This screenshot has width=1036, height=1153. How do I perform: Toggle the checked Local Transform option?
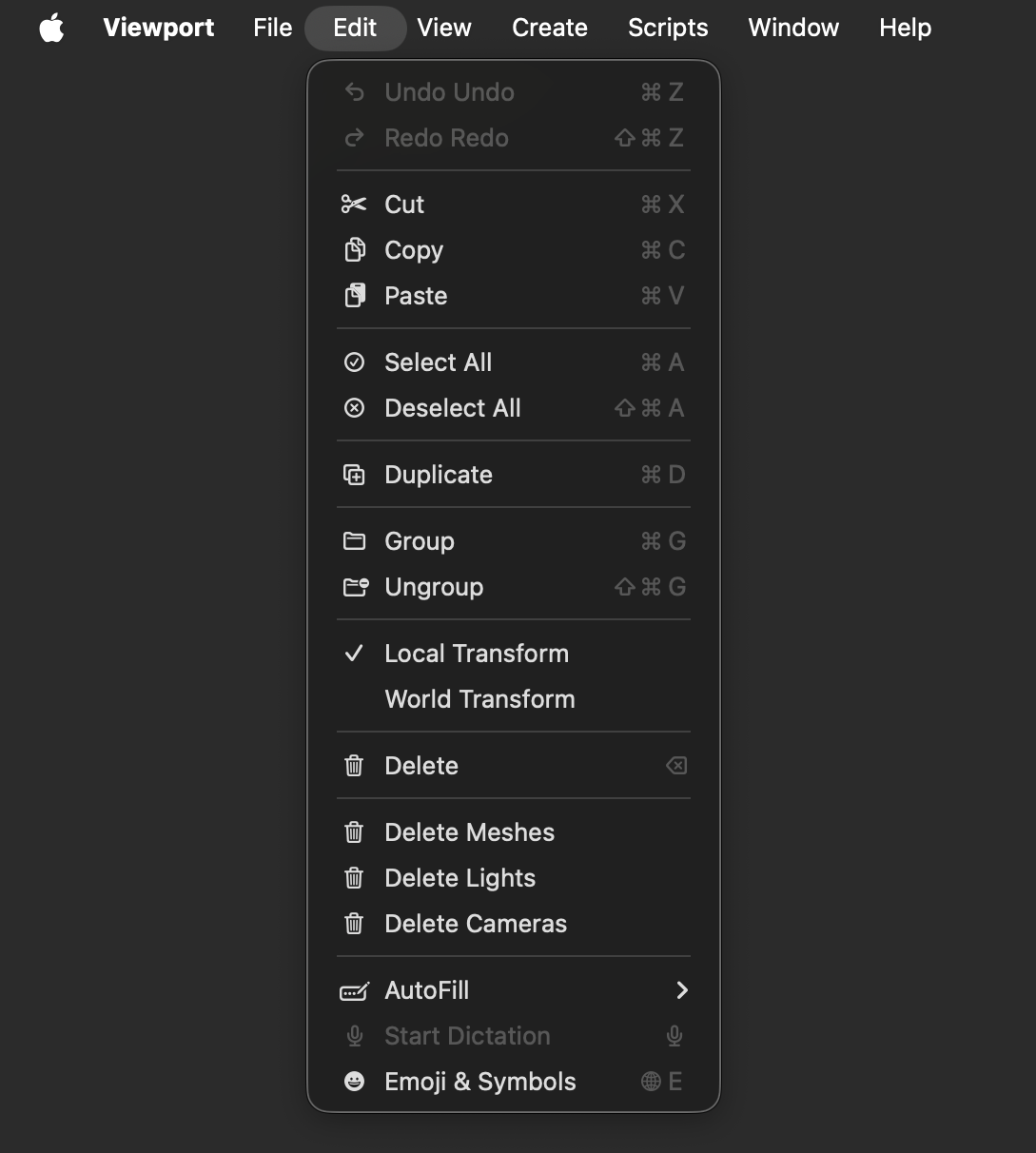[x=514, y=654]
